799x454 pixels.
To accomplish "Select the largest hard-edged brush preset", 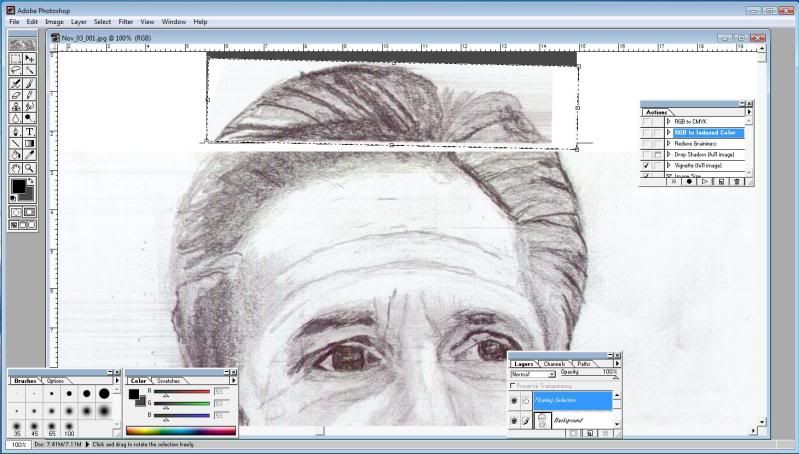I will pos(104,393).
